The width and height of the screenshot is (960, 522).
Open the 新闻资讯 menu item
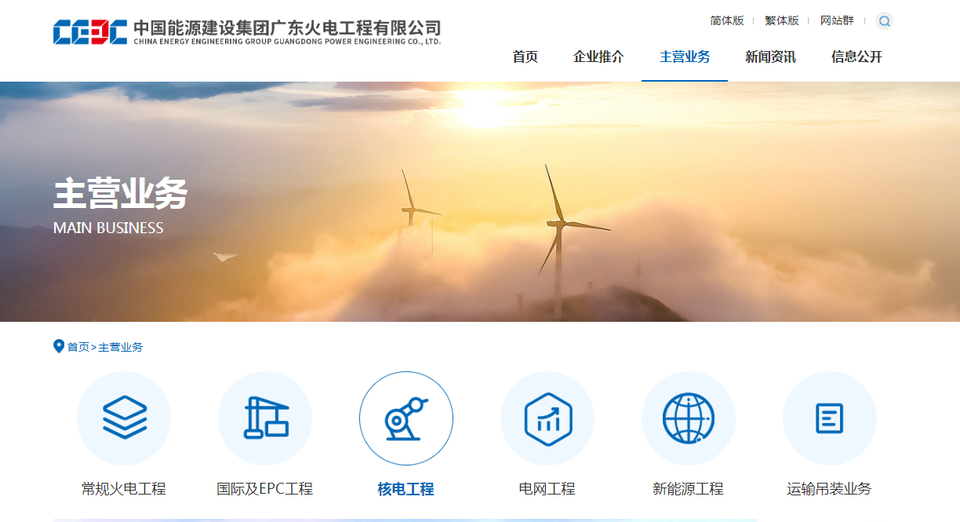pos(770,57)
